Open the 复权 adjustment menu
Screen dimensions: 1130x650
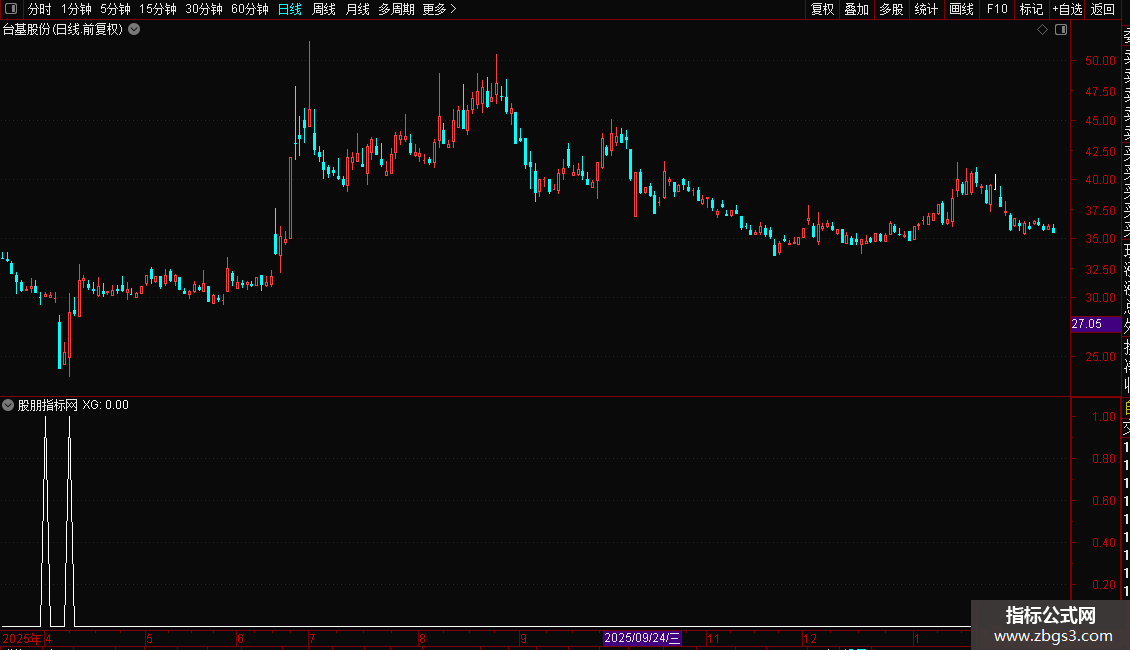coord(822,9)
